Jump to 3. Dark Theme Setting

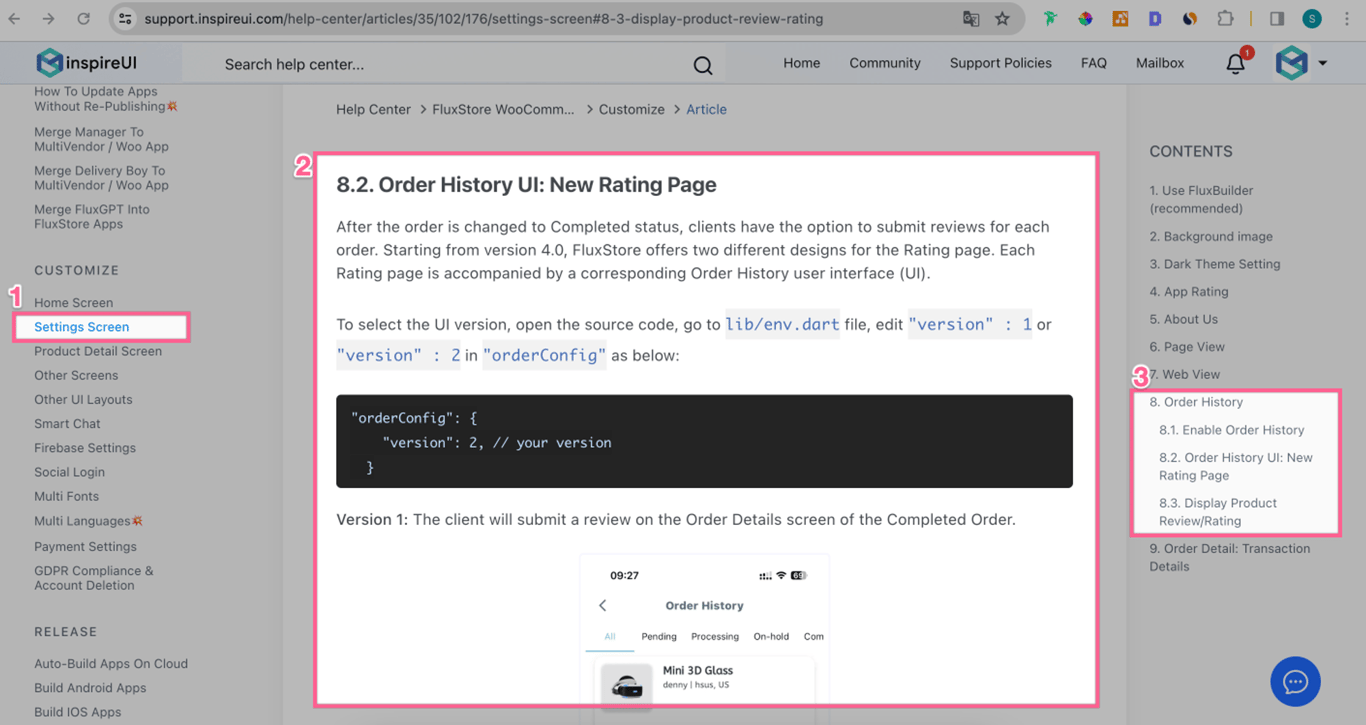pyautogui.click(x=1215, y=264)
